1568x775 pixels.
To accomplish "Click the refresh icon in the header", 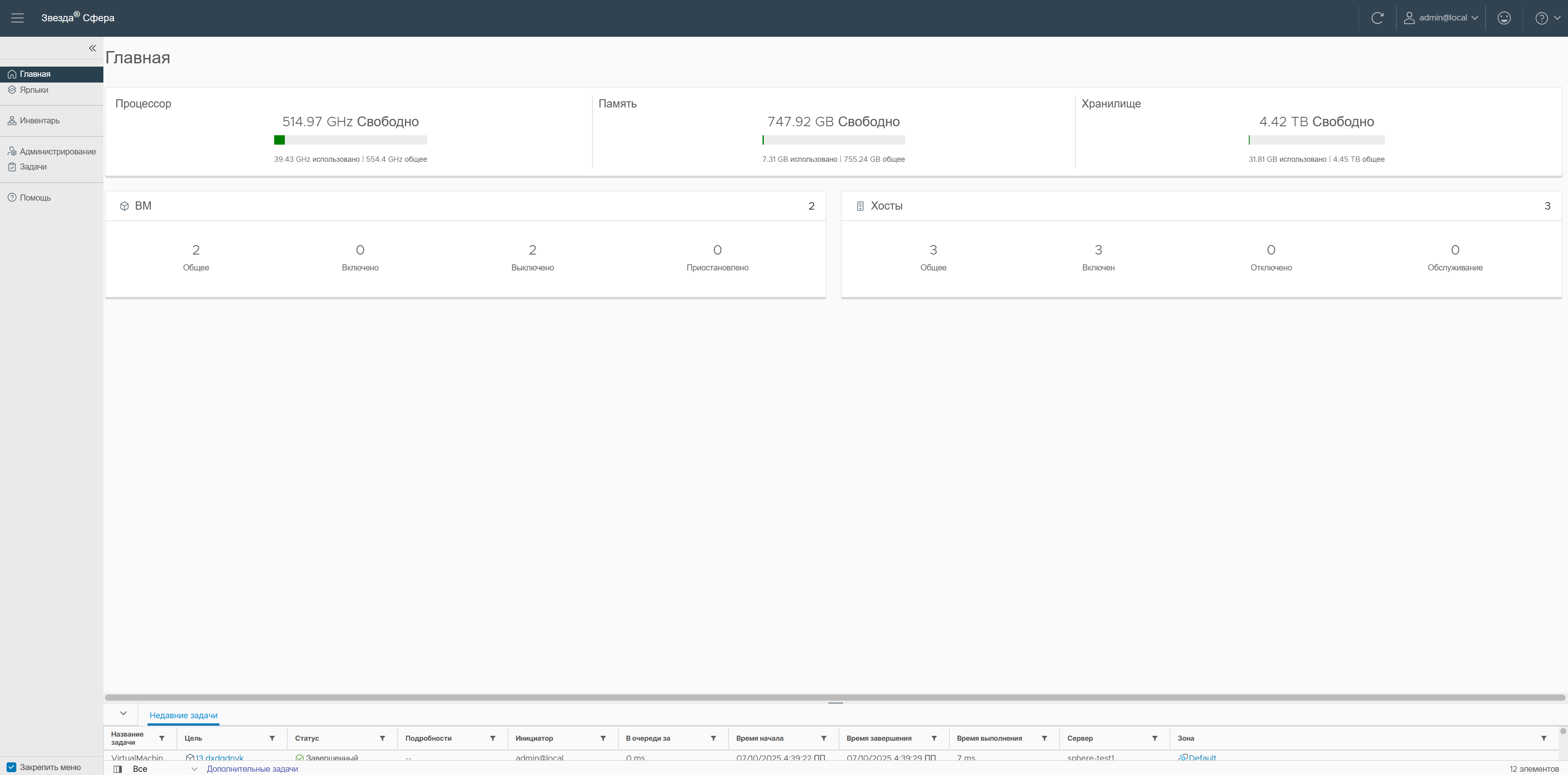I will pos(1378,18).
